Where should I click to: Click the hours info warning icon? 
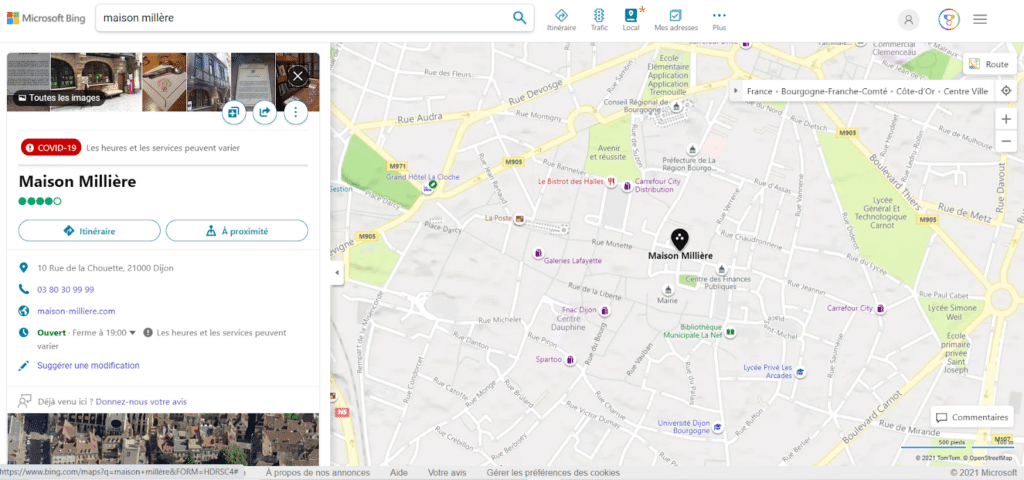148,332
